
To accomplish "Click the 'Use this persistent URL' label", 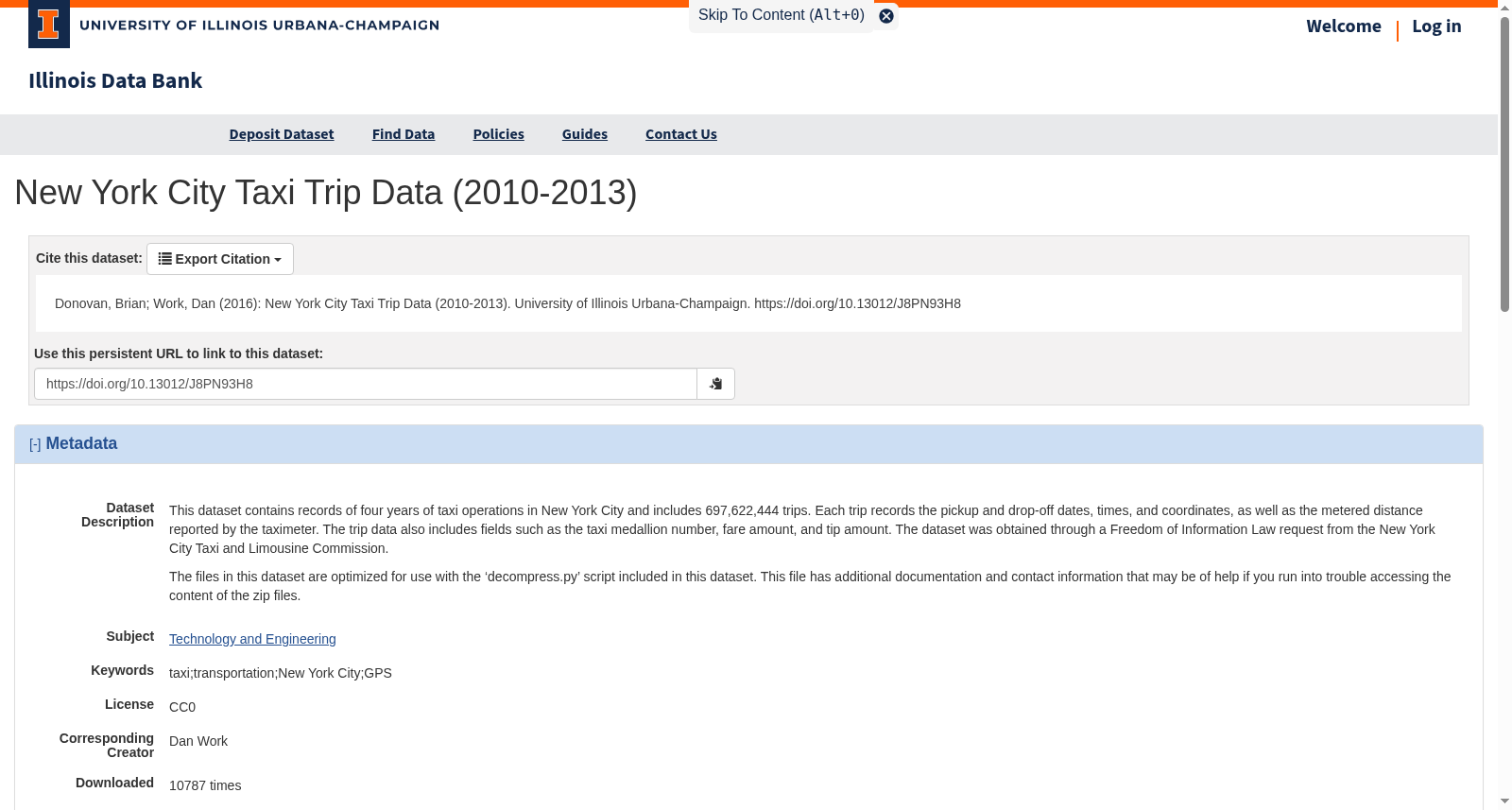I will pyautogui.click(x=179, y=353).
